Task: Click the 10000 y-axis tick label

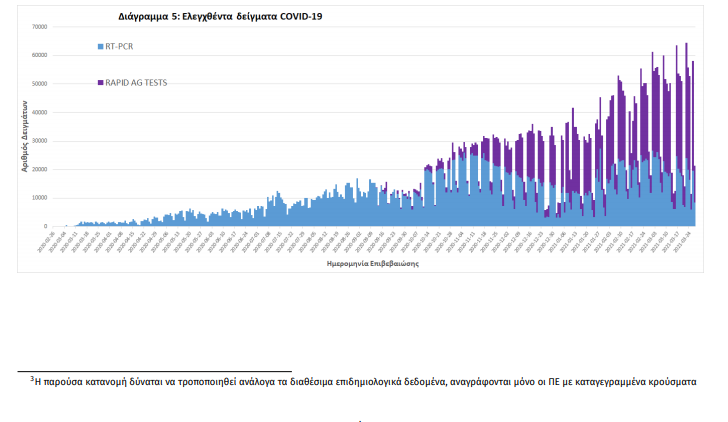Action: [39, 197]
